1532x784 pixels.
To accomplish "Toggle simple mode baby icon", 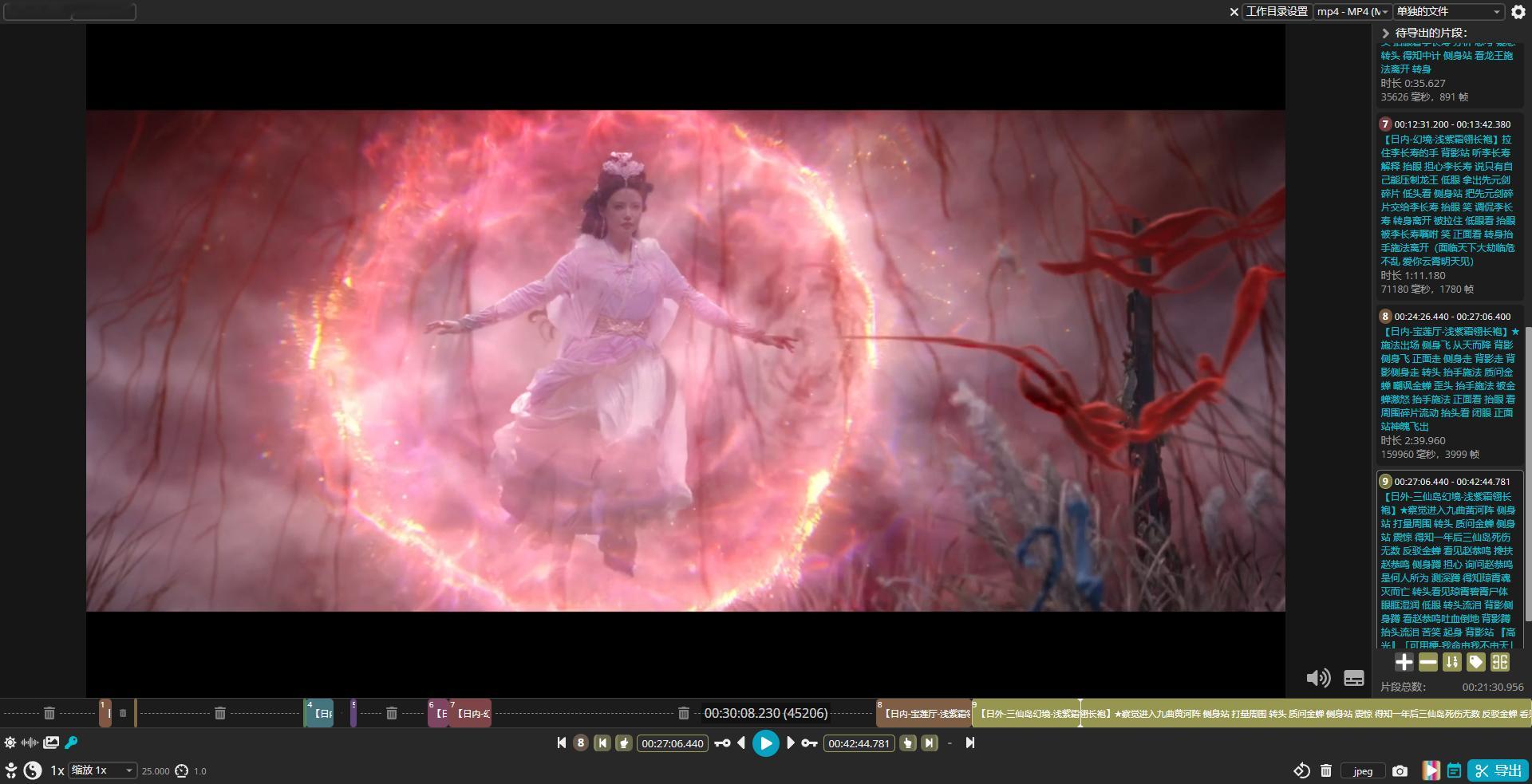I will 11,770.
